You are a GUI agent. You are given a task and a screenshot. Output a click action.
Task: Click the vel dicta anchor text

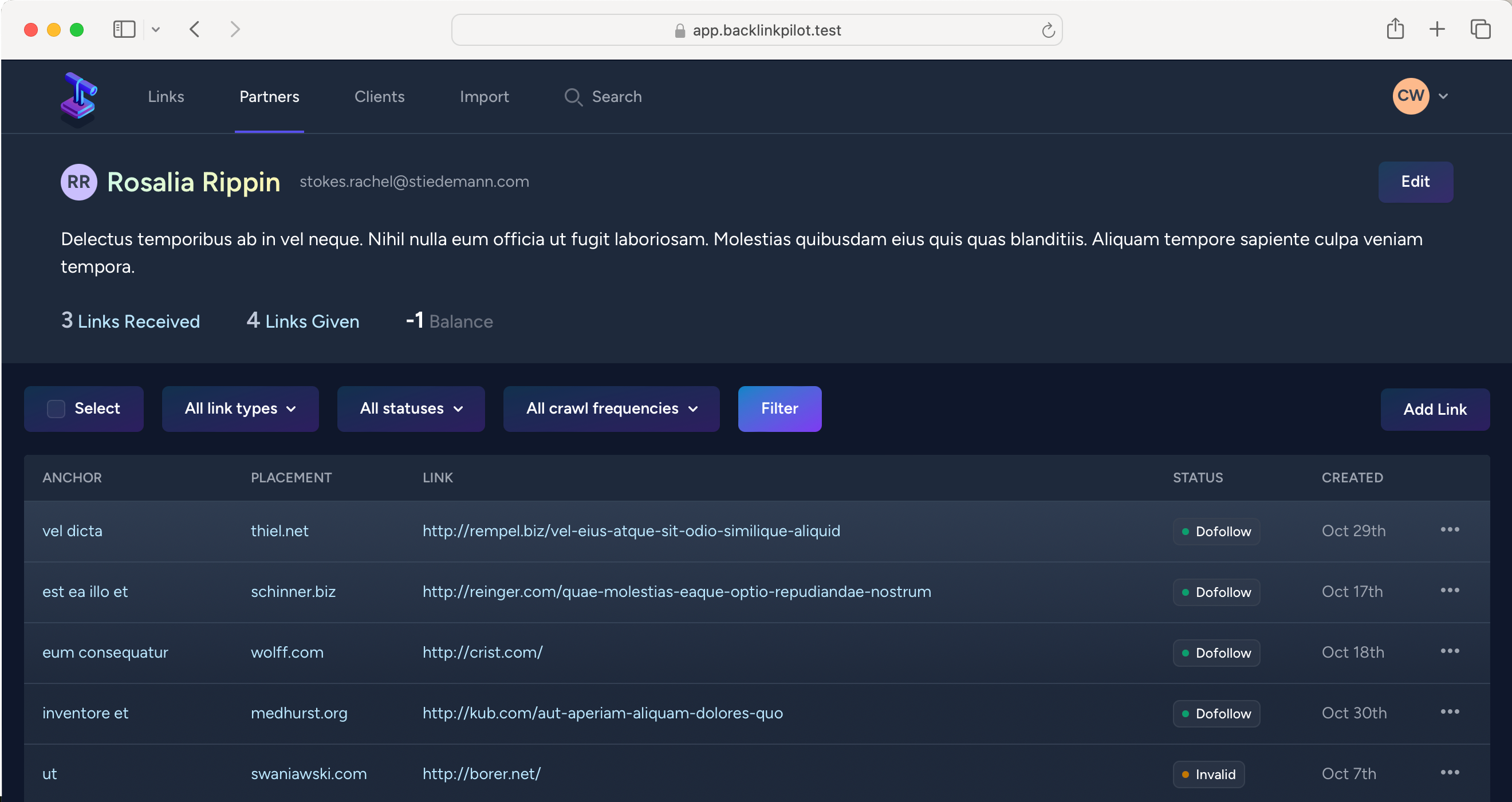pos(72,531)
